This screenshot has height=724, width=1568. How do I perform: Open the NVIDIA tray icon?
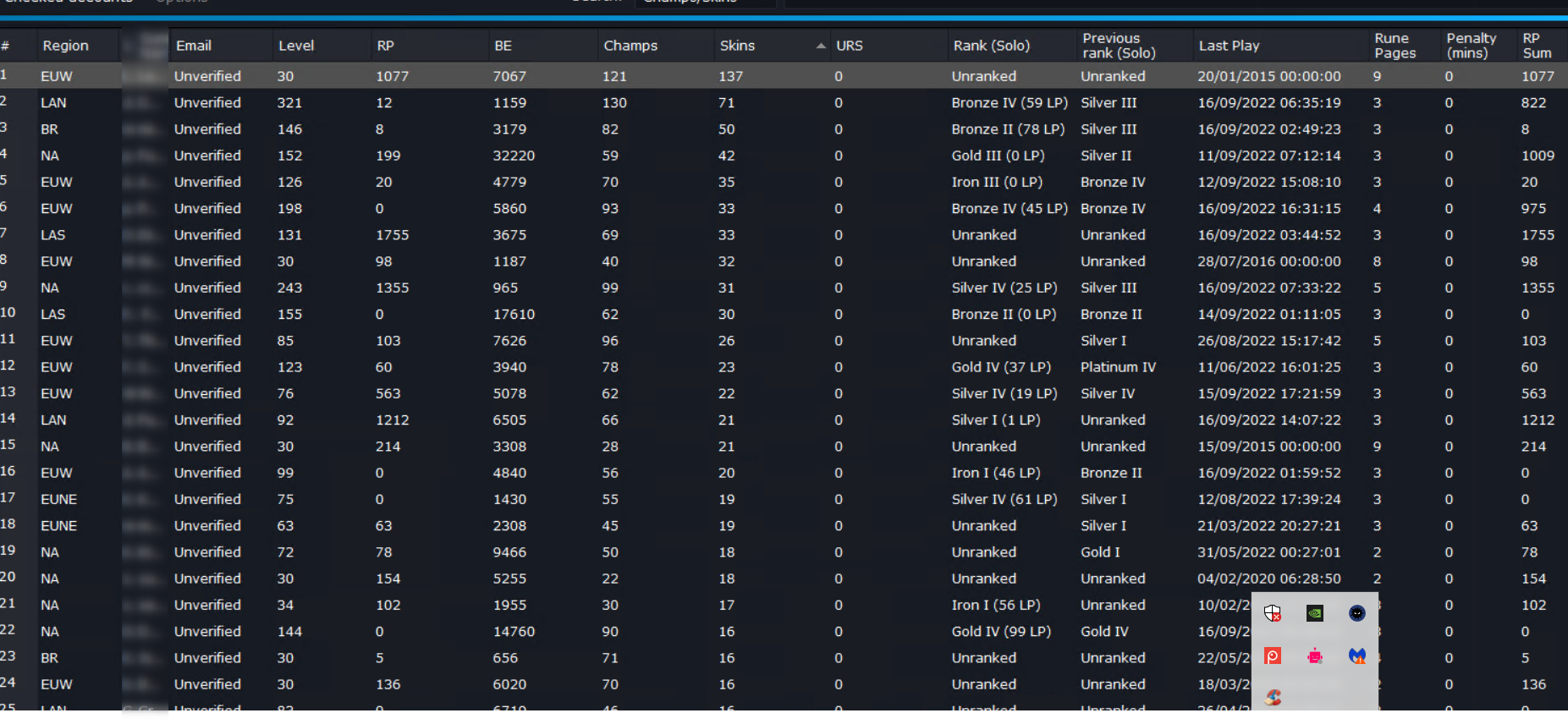1315,613
